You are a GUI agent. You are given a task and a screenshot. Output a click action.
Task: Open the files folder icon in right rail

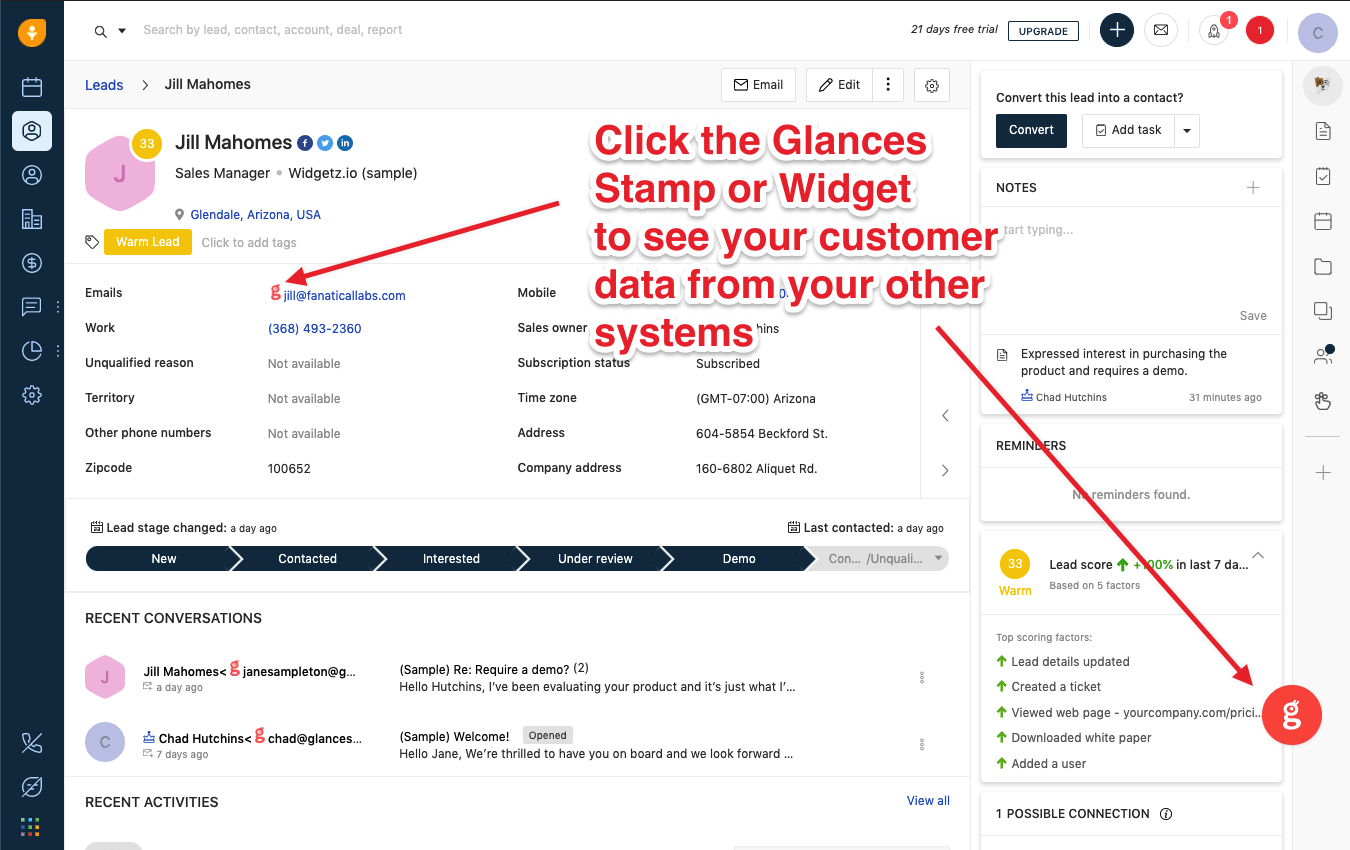[1323, 266]
